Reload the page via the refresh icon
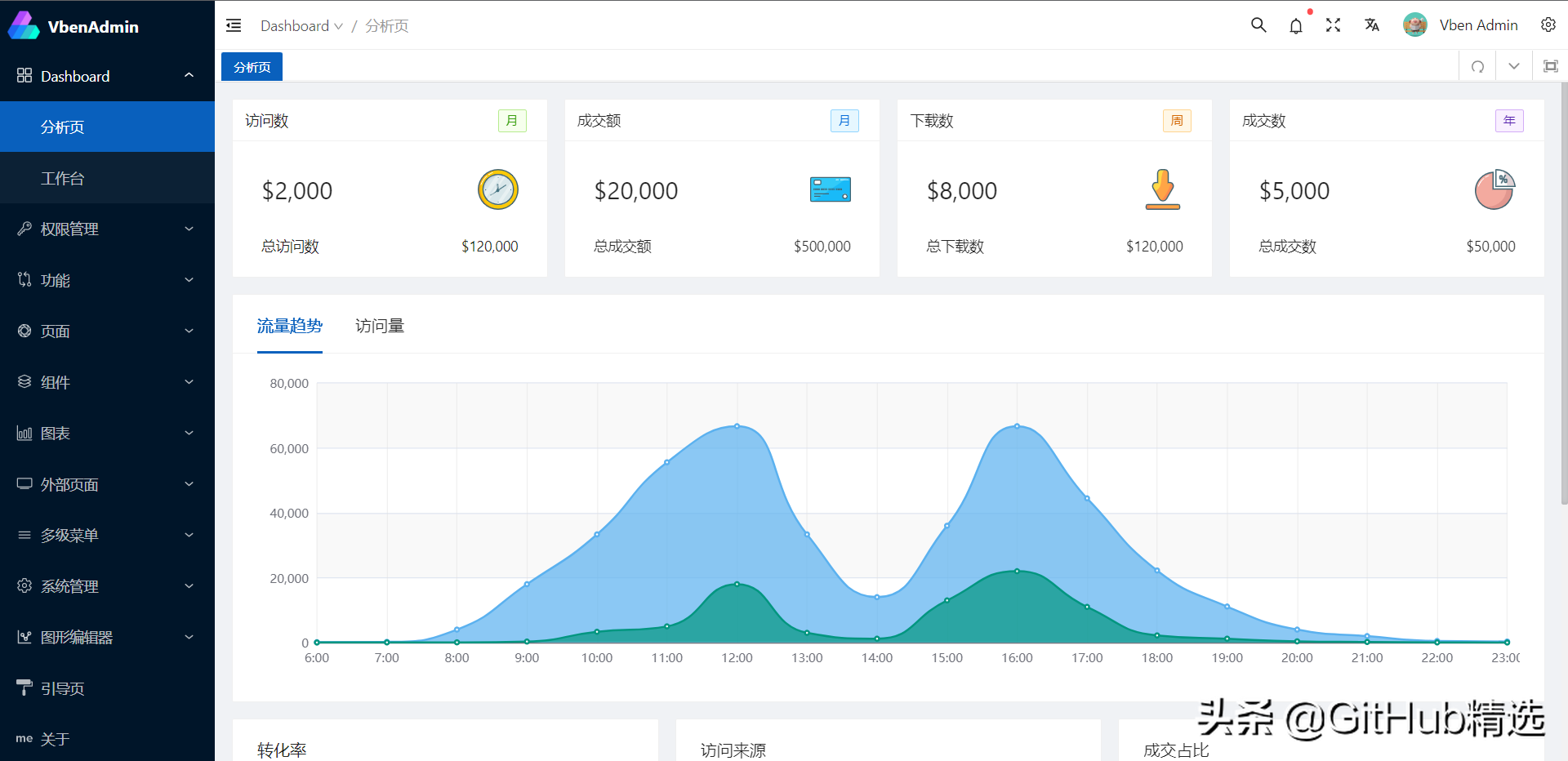 tap(1477, 66)
